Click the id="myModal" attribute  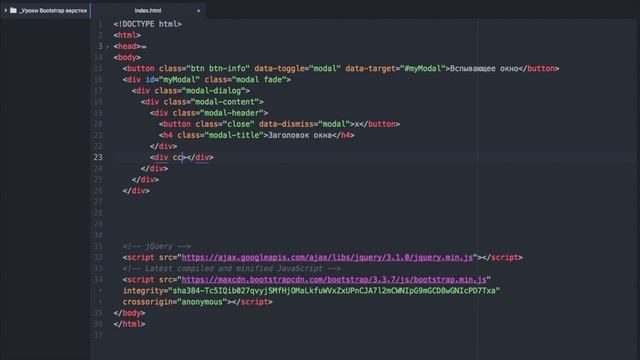173,80
